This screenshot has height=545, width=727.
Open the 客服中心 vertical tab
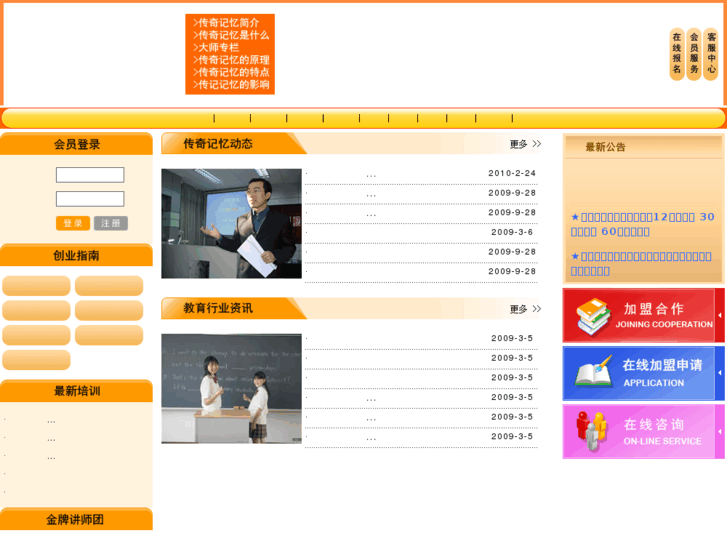point(711,54)
